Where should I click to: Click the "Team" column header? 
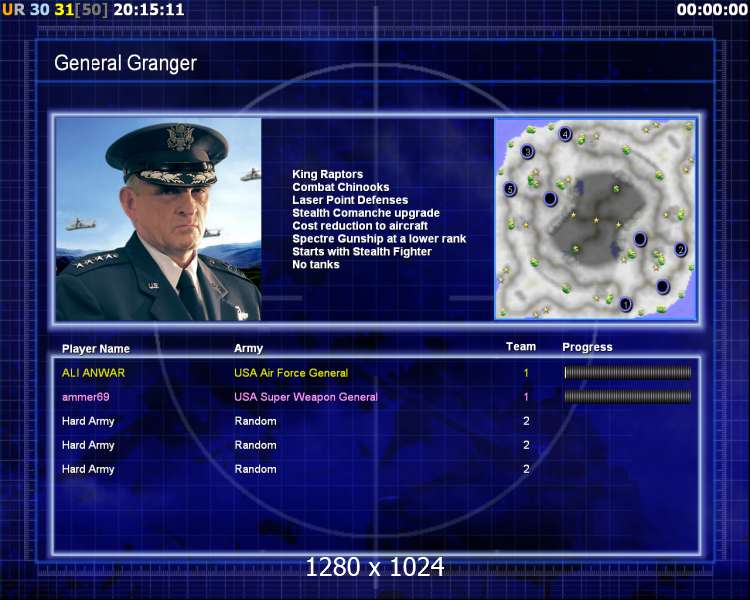click(x=521, y=347)
